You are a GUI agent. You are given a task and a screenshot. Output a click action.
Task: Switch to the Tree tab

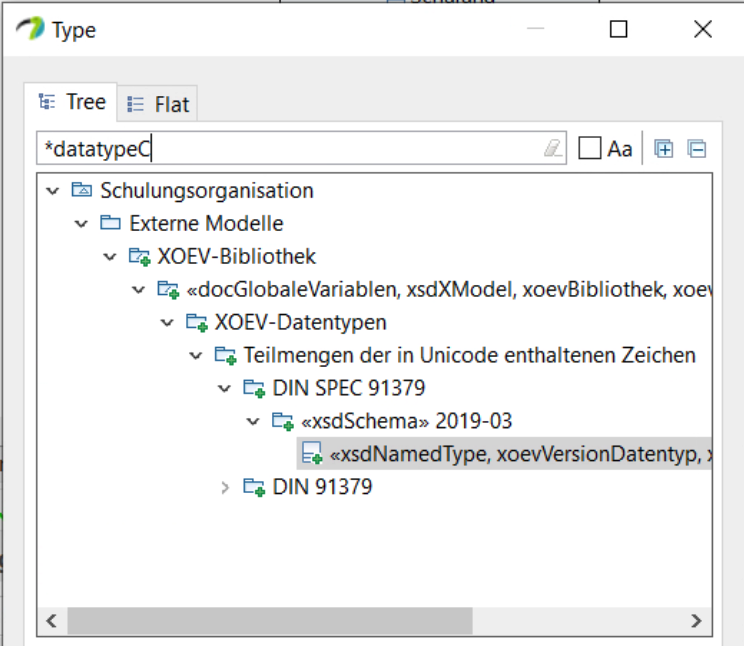[70, 102]
